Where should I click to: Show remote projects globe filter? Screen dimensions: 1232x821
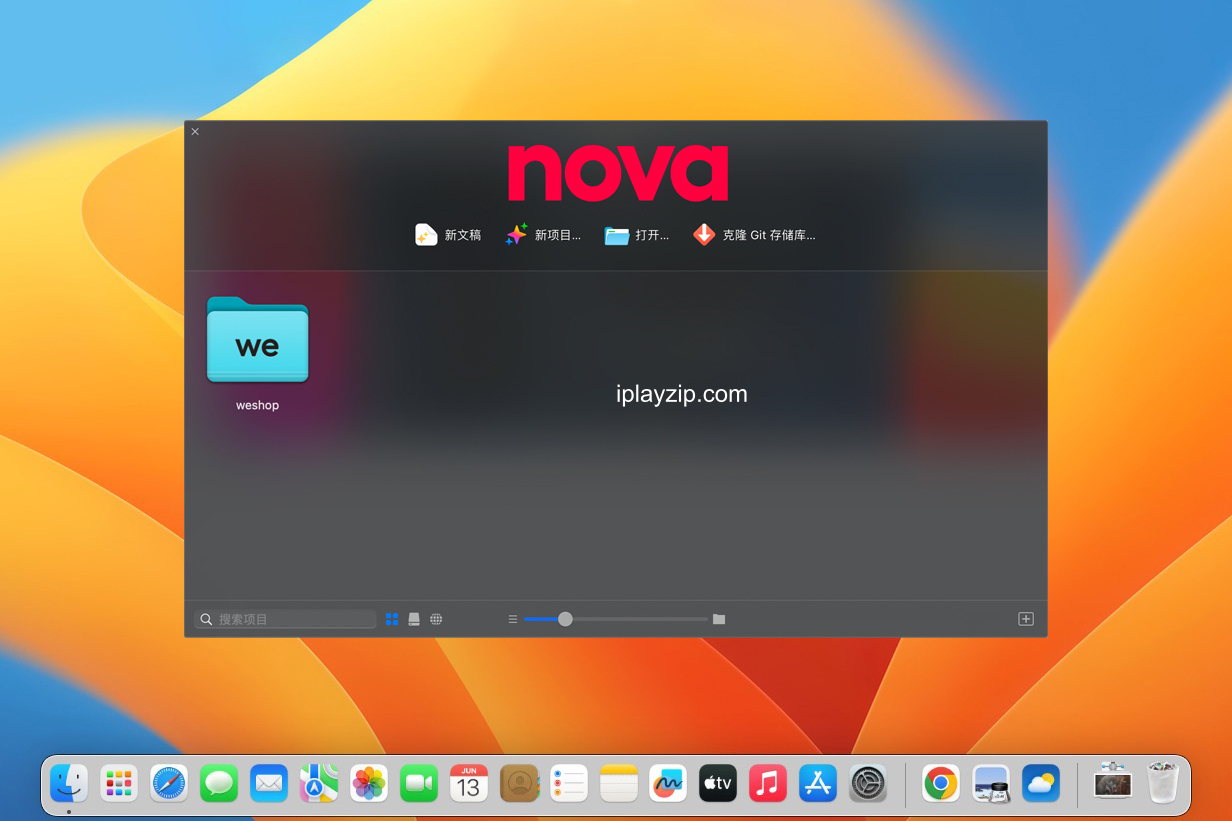coord(436,619)
